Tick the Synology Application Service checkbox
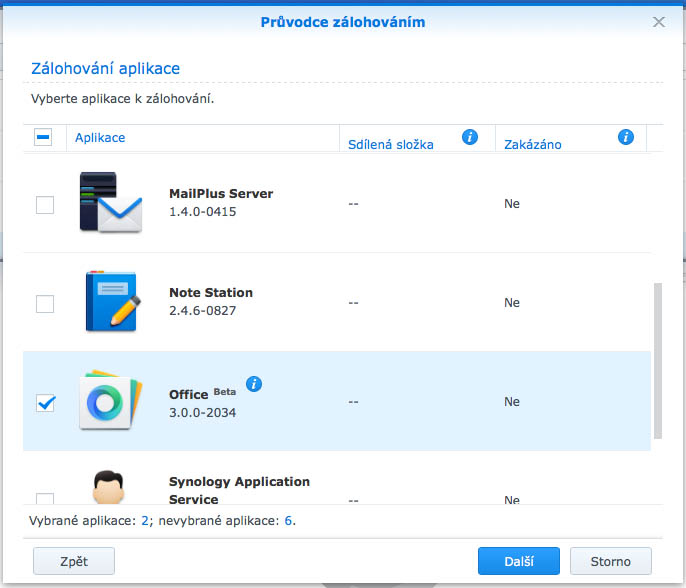Screen dimensions: 686x588 [45, 499]
